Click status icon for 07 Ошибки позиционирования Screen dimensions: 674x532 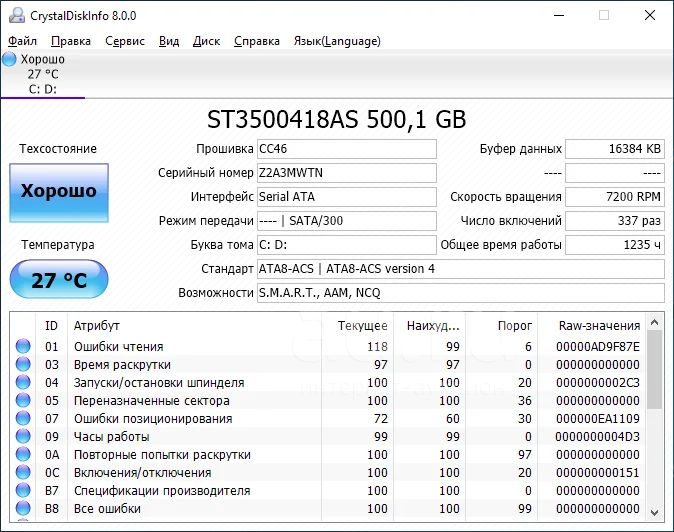click(x=23, y=418)
